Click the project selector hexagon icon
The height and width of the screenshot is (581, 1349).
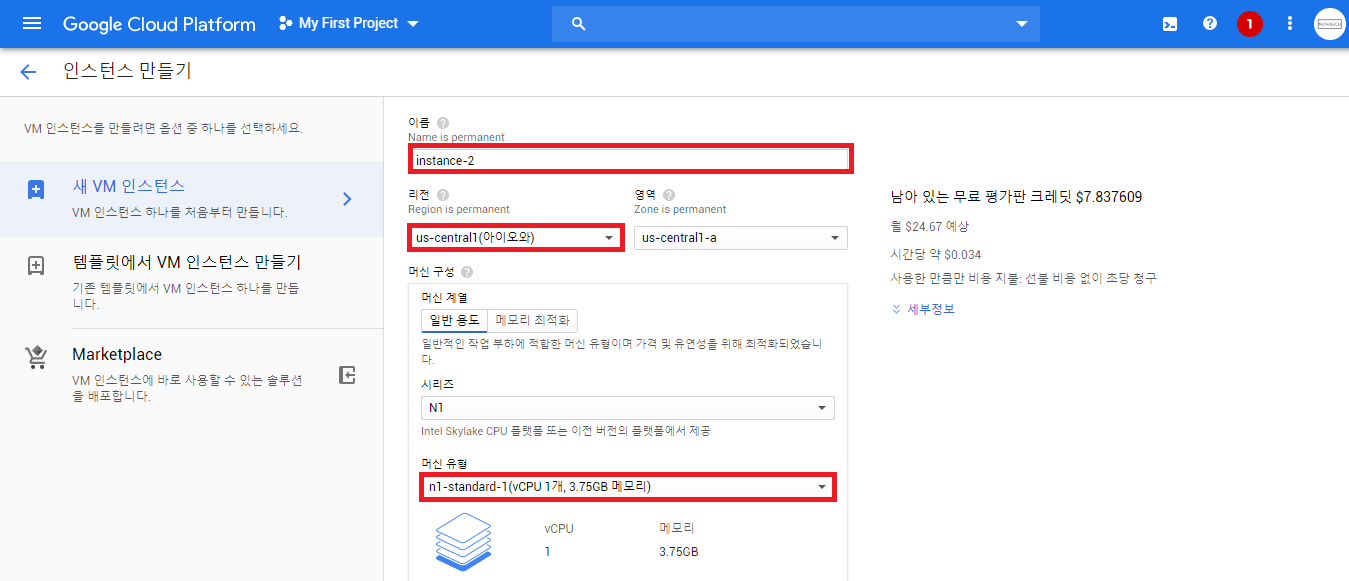[286, 23]
